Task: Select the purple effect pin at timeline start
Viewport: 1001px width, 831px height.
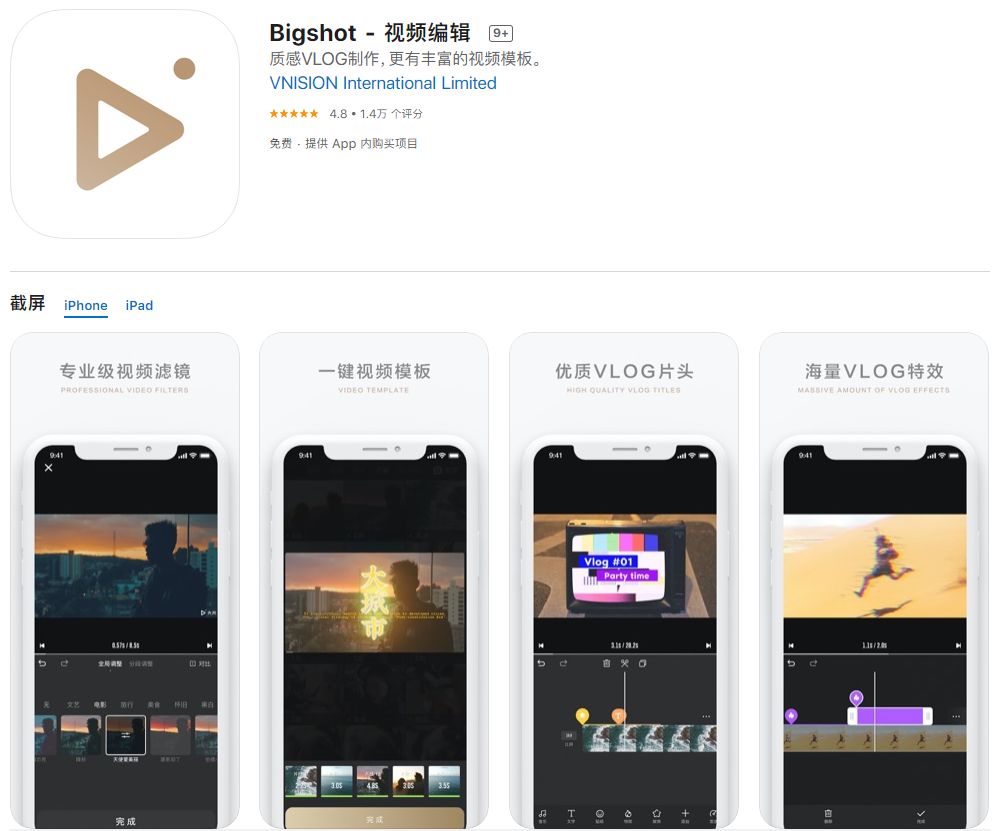Action: click(791, 716)
